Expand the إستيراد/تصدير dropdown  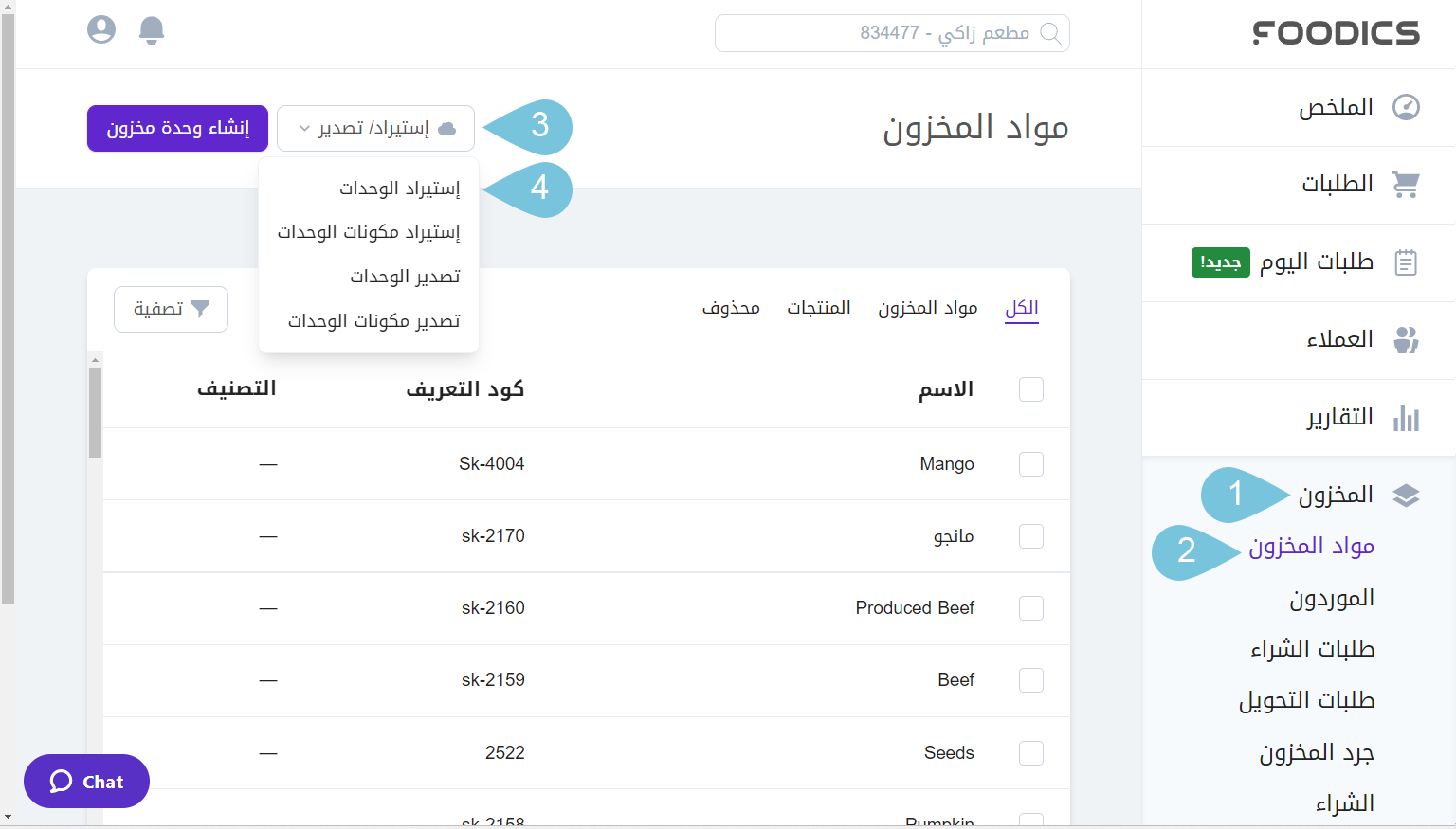click(375, 127)
